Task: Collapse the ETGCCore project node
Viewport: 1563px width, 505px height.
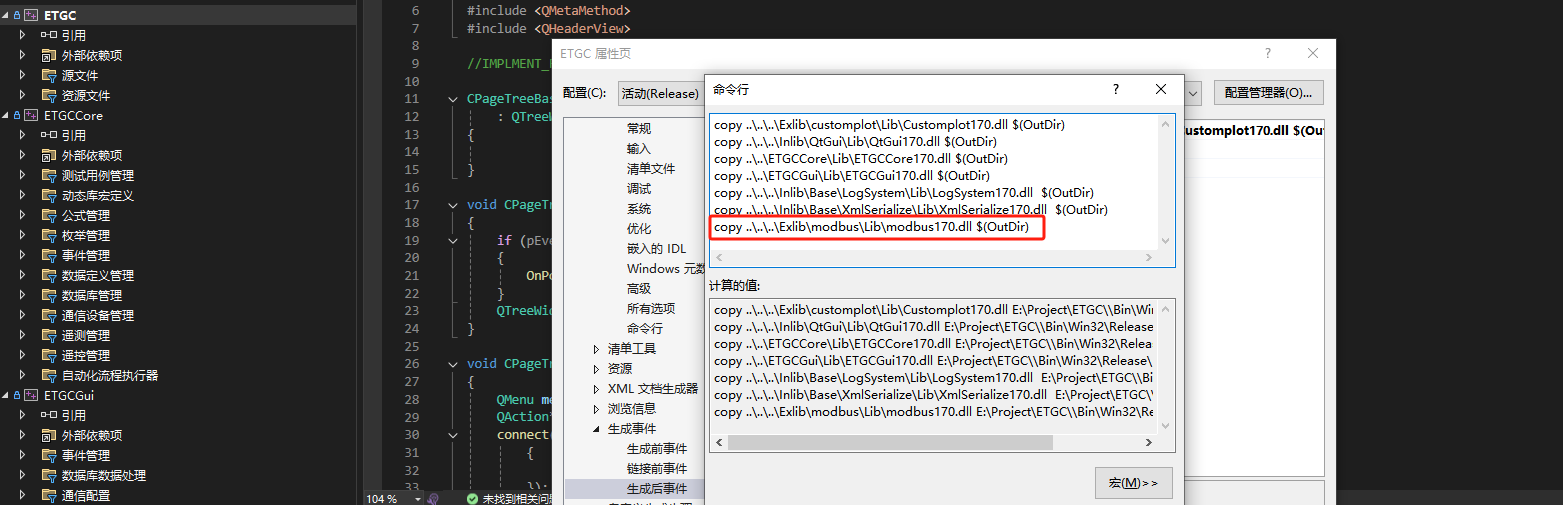Action: [x=5, y=115]
